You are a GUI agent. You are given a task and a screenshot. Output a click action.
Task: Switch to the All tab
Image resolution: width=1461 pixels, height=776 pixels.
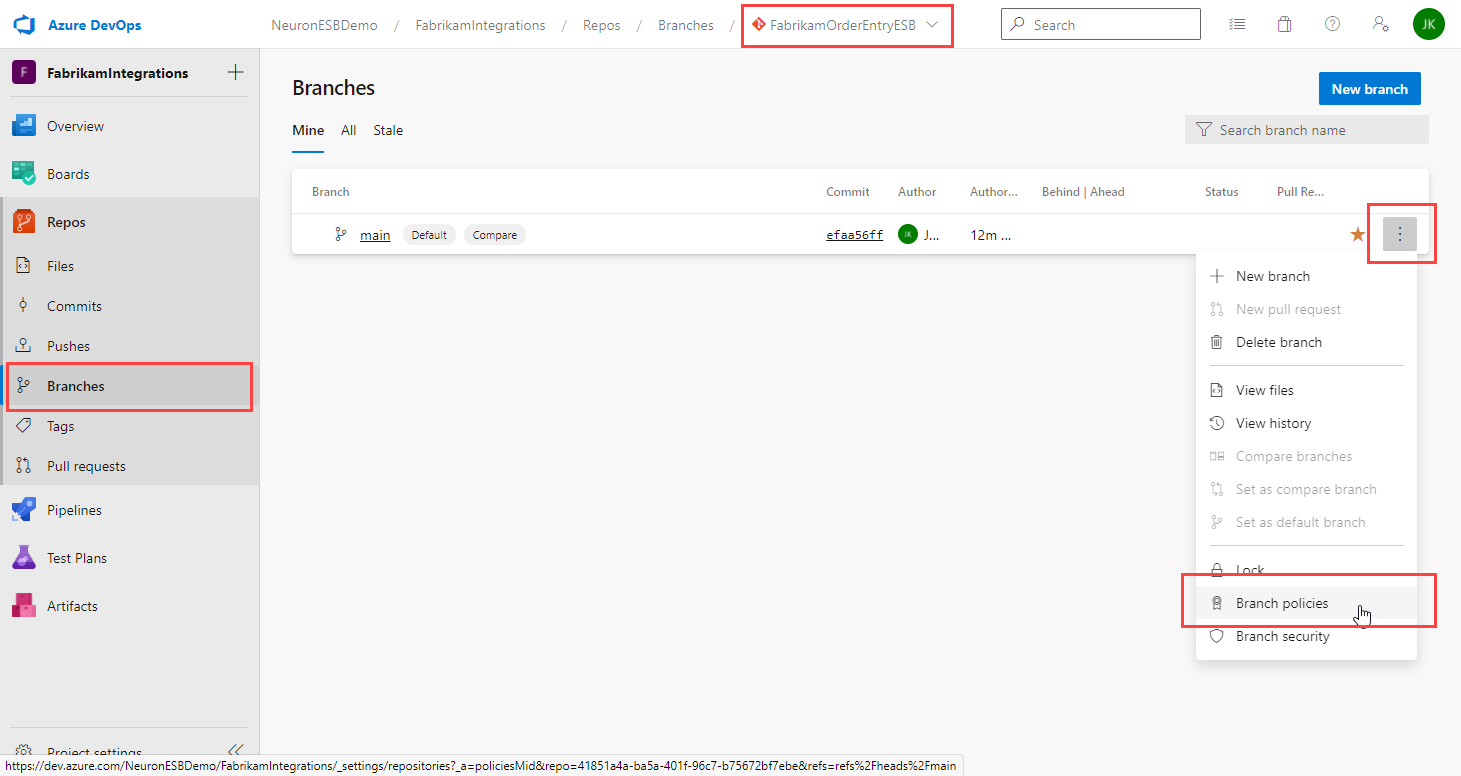pyautogui.click(x=349, y=130)
